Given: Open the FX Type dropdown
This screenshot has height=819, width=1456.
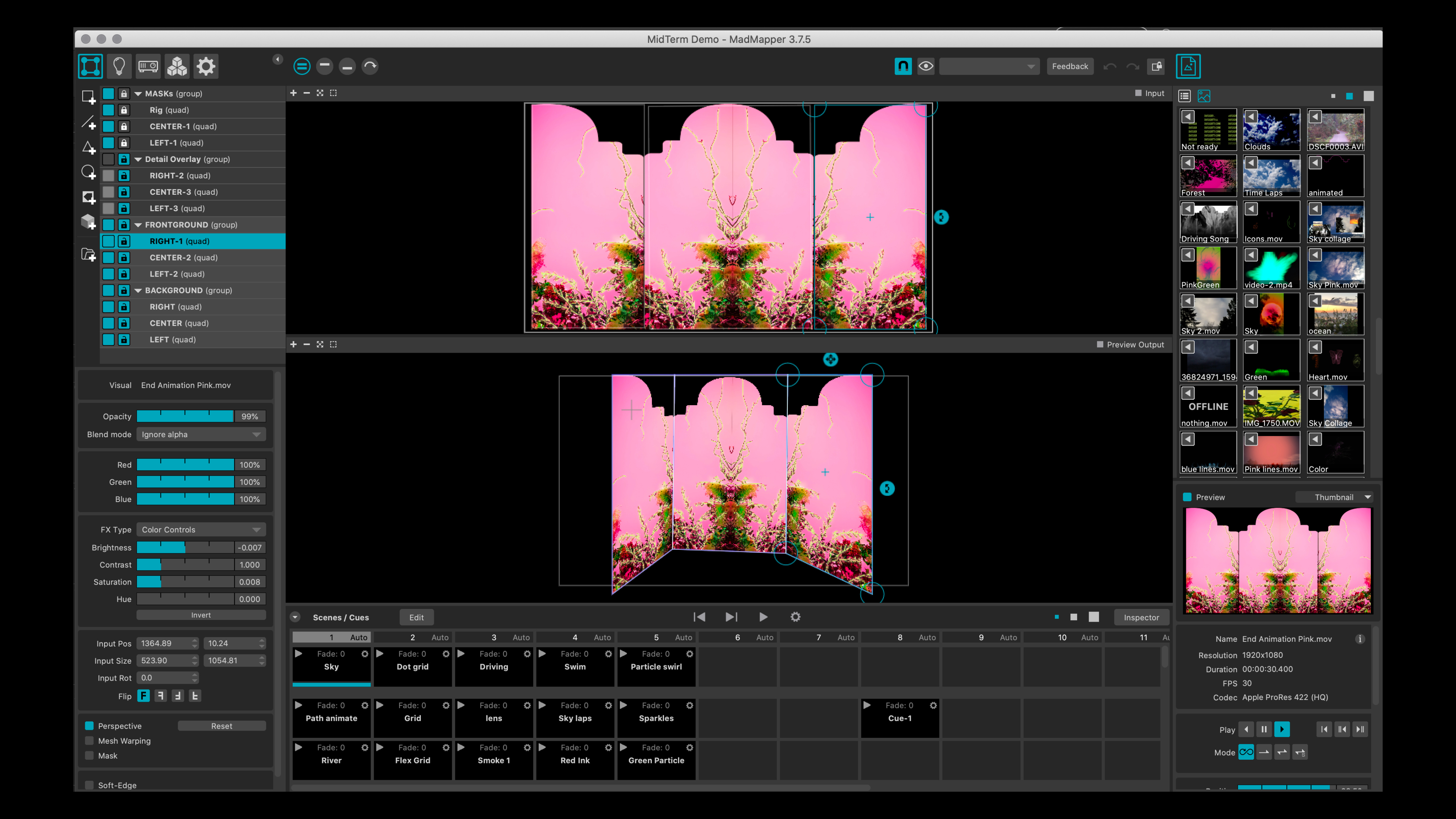Looking at the screenshot, I should [201, 530].
